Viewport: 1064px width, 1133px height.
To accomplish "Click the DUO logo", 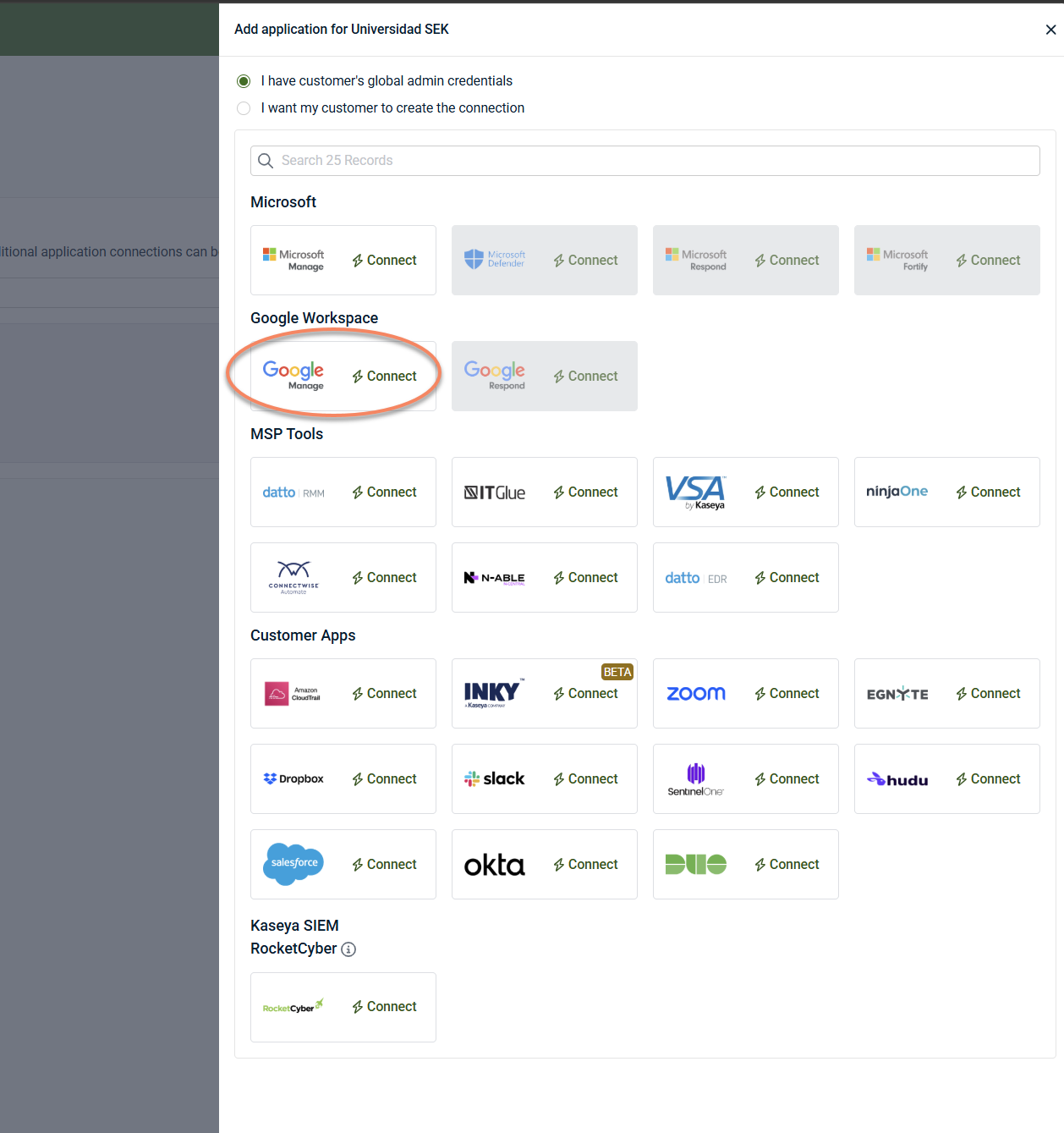I will [x=696, y=864].
